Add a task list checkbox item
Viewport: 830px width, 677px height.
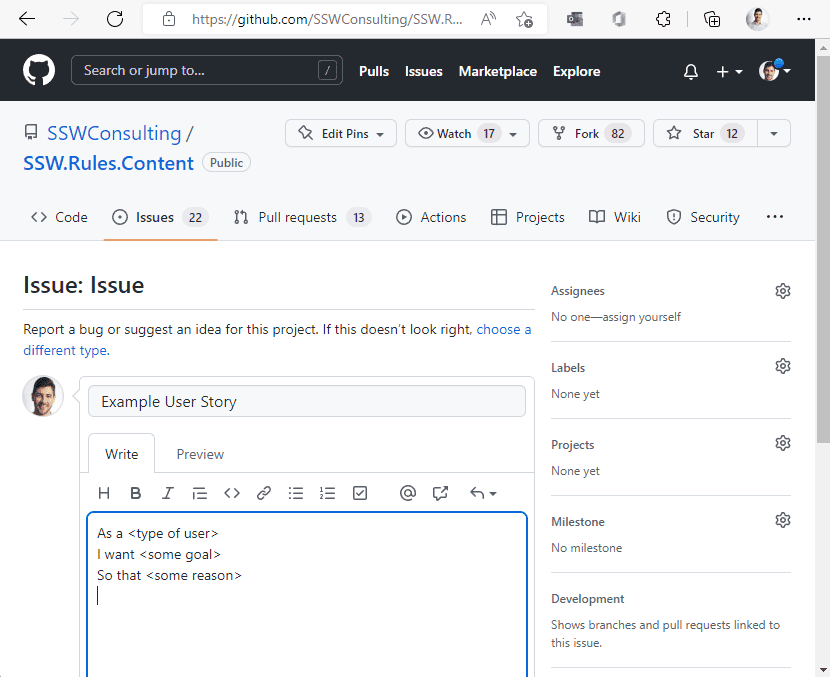click(x=360, y=493)
